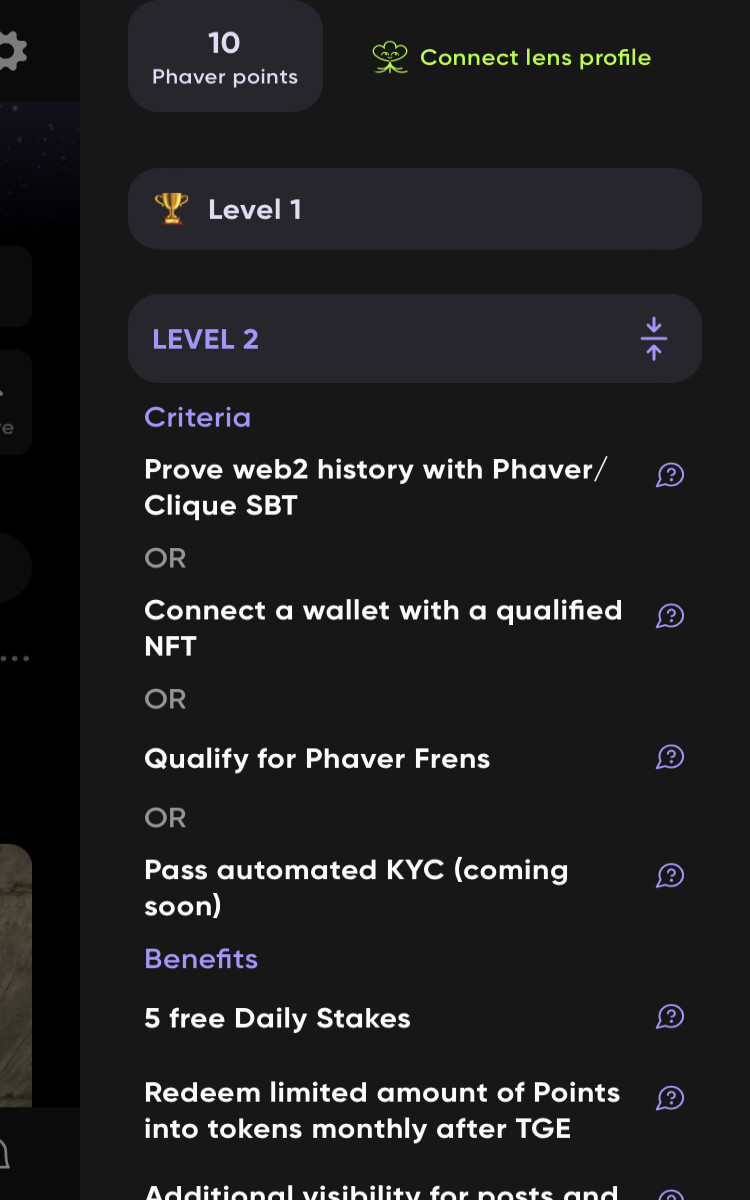Click the Criteria section heading

[x=197, y=417]
